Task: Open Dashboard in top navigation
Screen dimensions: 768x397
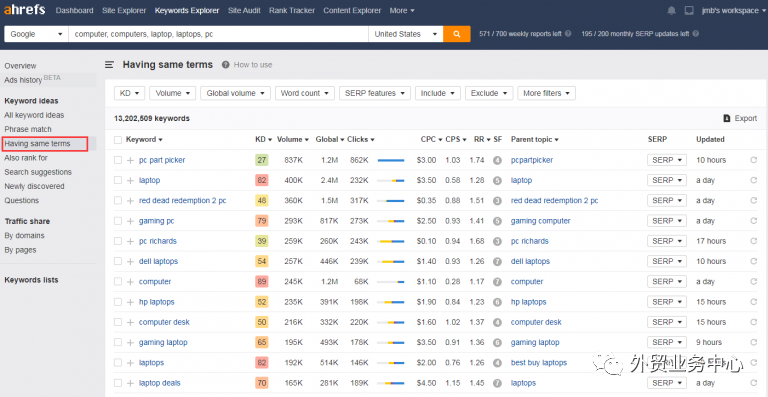Action: [x=74, y=10]
